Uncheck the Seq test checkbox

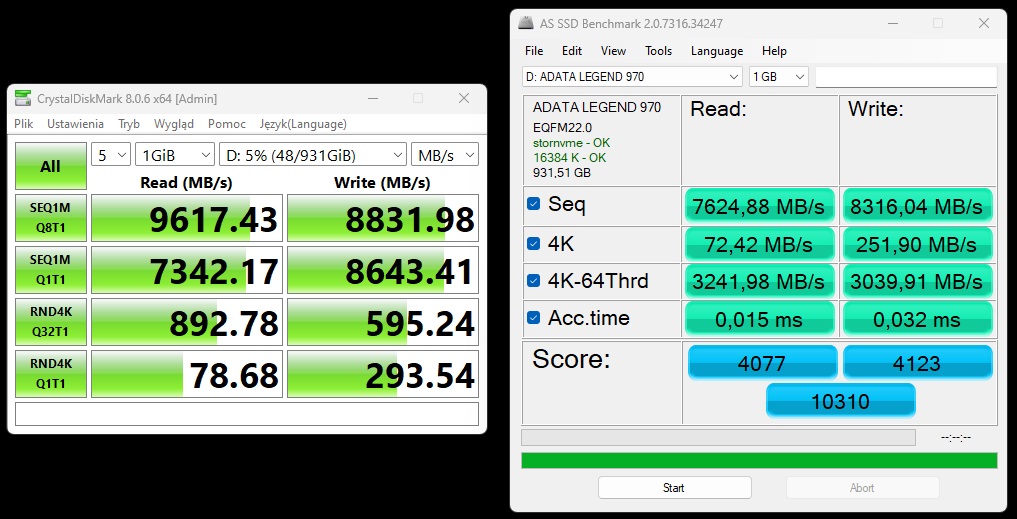tap(534, 205)
